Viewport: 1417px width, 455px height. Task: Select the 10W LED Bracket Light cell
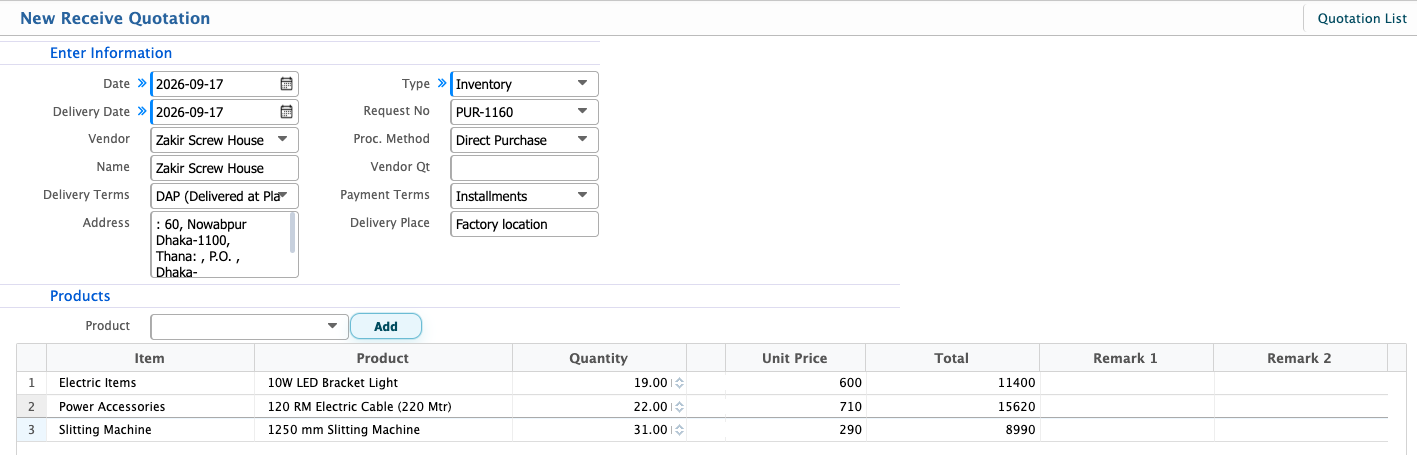(x=383, y=383)
